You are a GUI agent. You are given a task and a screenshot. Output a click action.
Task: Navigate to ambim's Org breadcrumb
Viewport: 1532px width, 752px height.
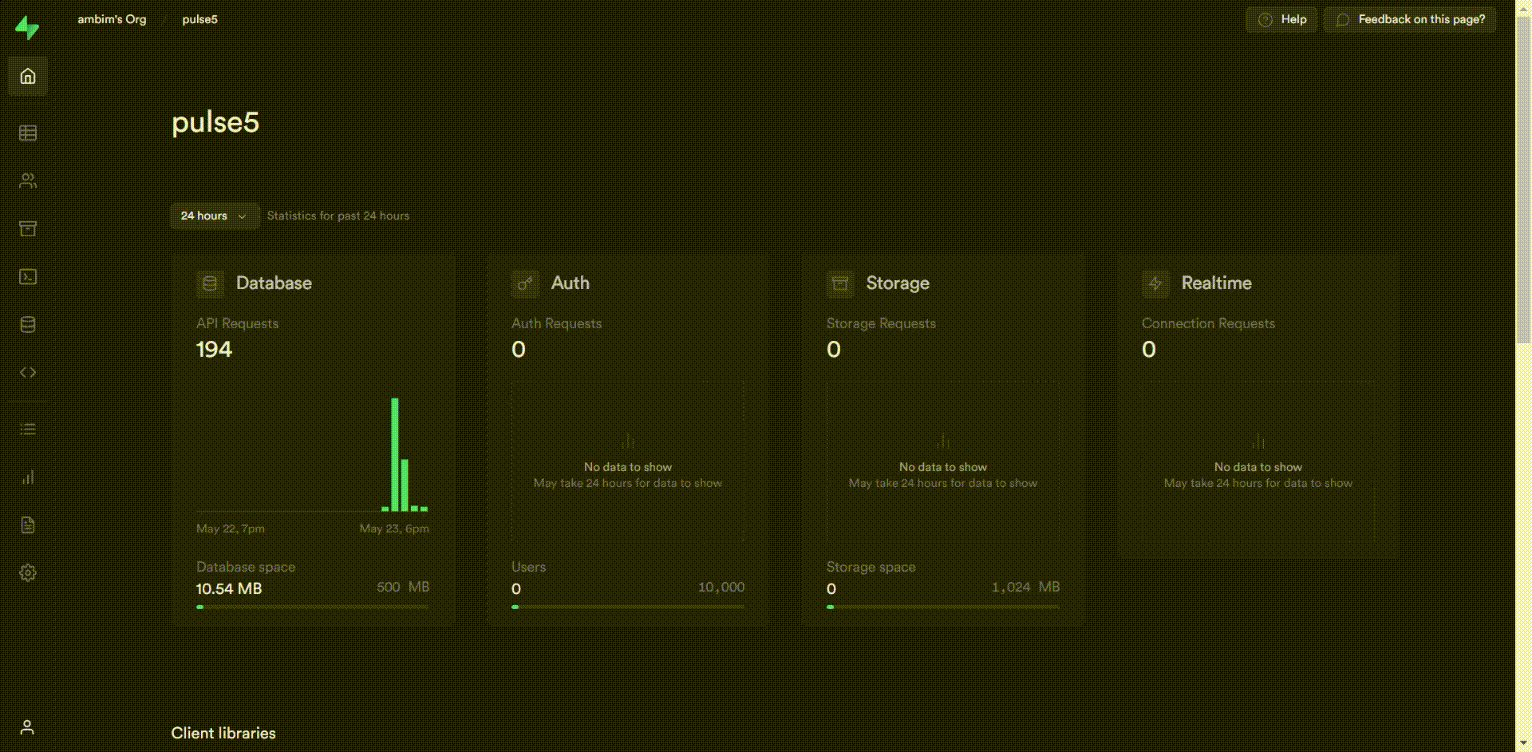(x=112, y=20)
